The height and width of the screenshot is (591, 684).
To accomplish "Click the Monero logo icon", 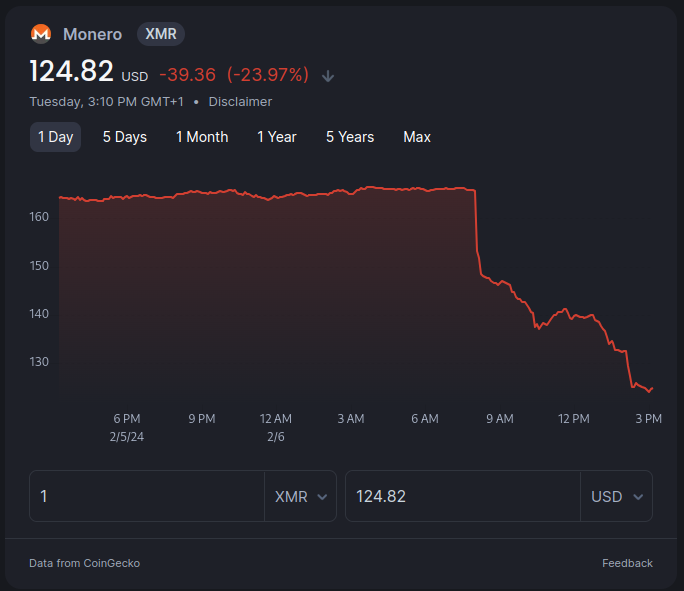I will pyautogui.click(x=41, y=34).
